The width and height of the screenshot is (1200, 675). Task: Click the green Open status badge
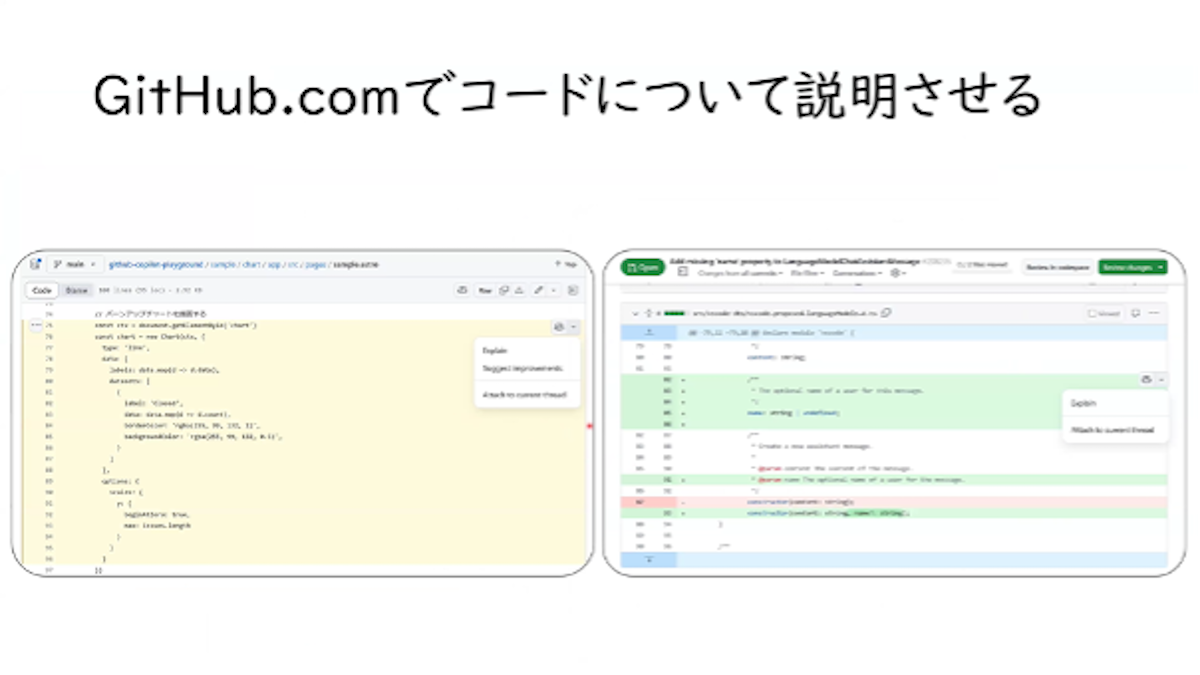(x=643, y=267)
